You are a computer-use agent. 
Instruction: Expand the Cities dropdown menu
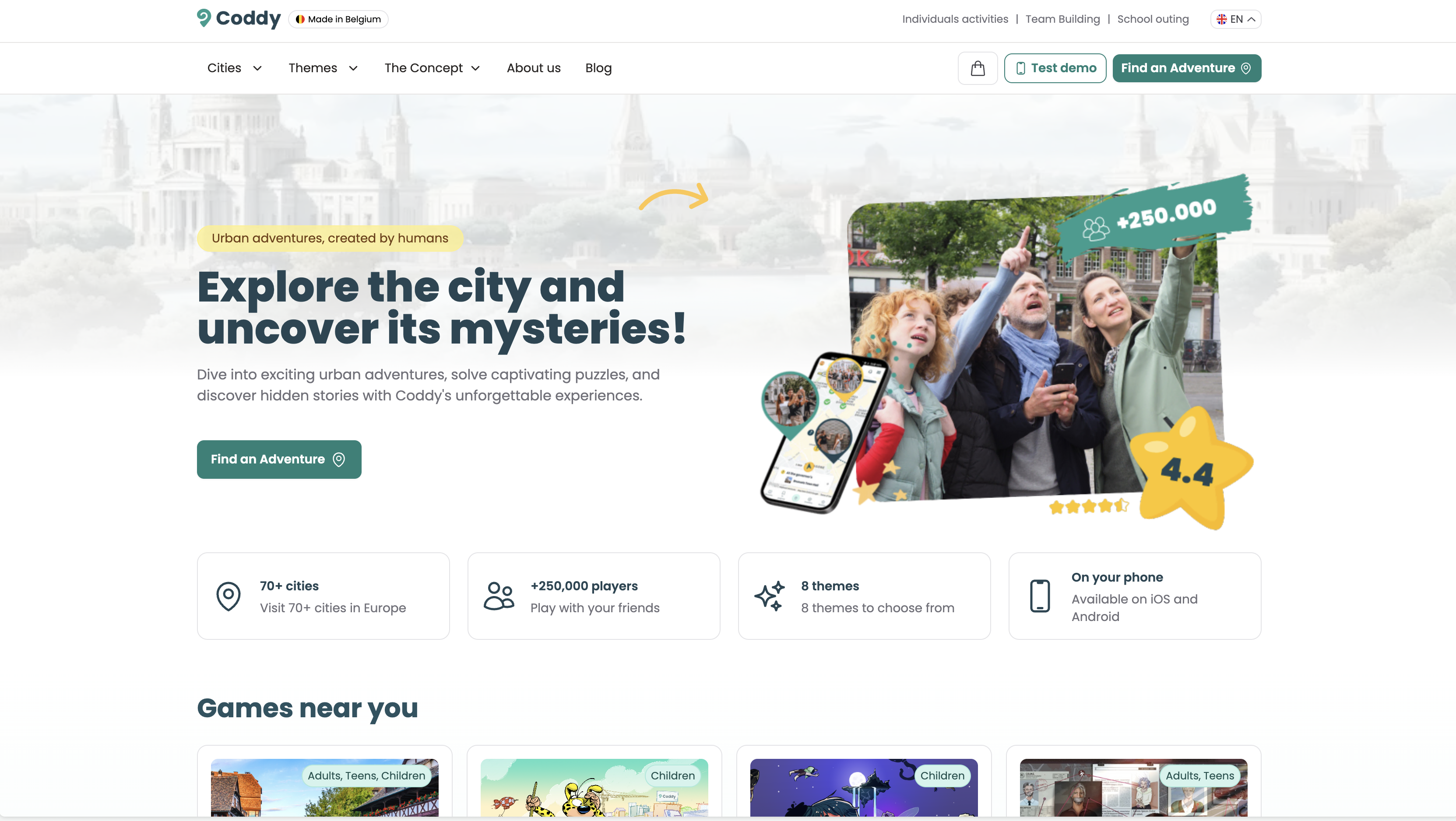235,68
